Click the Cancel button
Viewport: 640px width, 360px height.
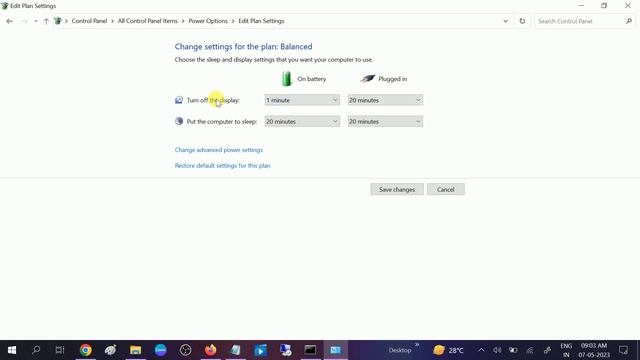pyautogui.click(x=446, y=189)
